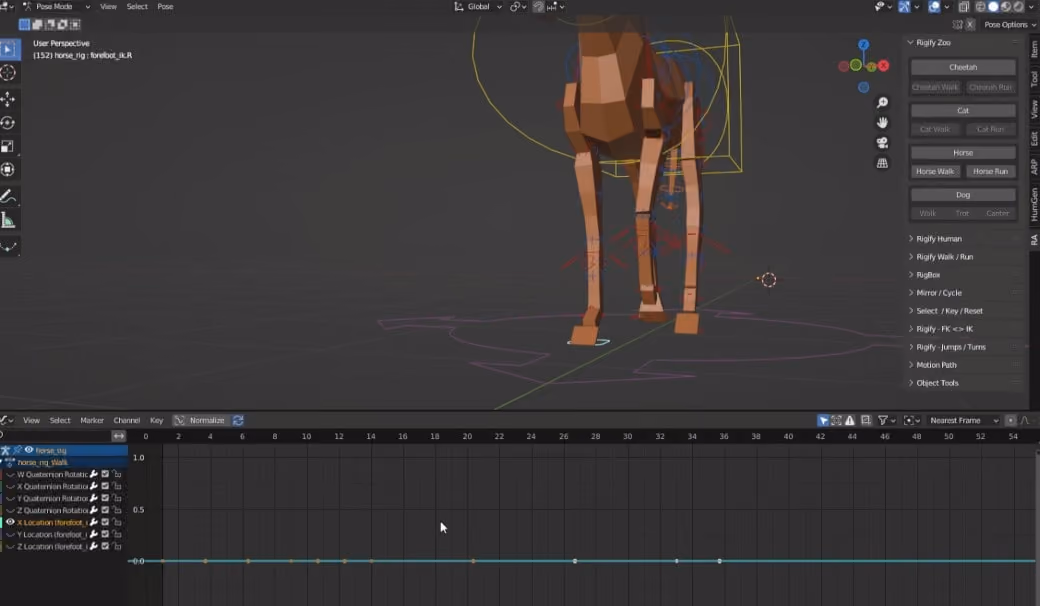
Task: Choose the Select Box tool
Action: click(8, 49)
